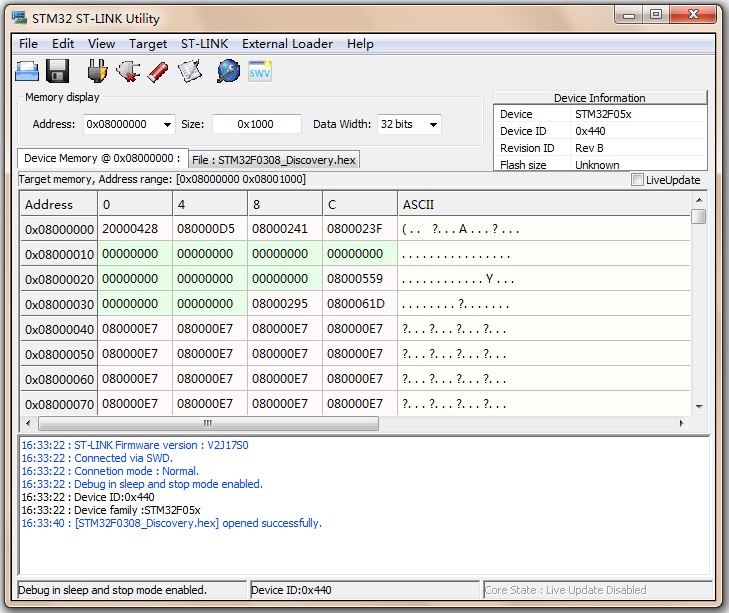The width and height of the screenshot is (729, 613).
Task: Disconnect from target toolbar icon
Action: [x=128, y=71]
